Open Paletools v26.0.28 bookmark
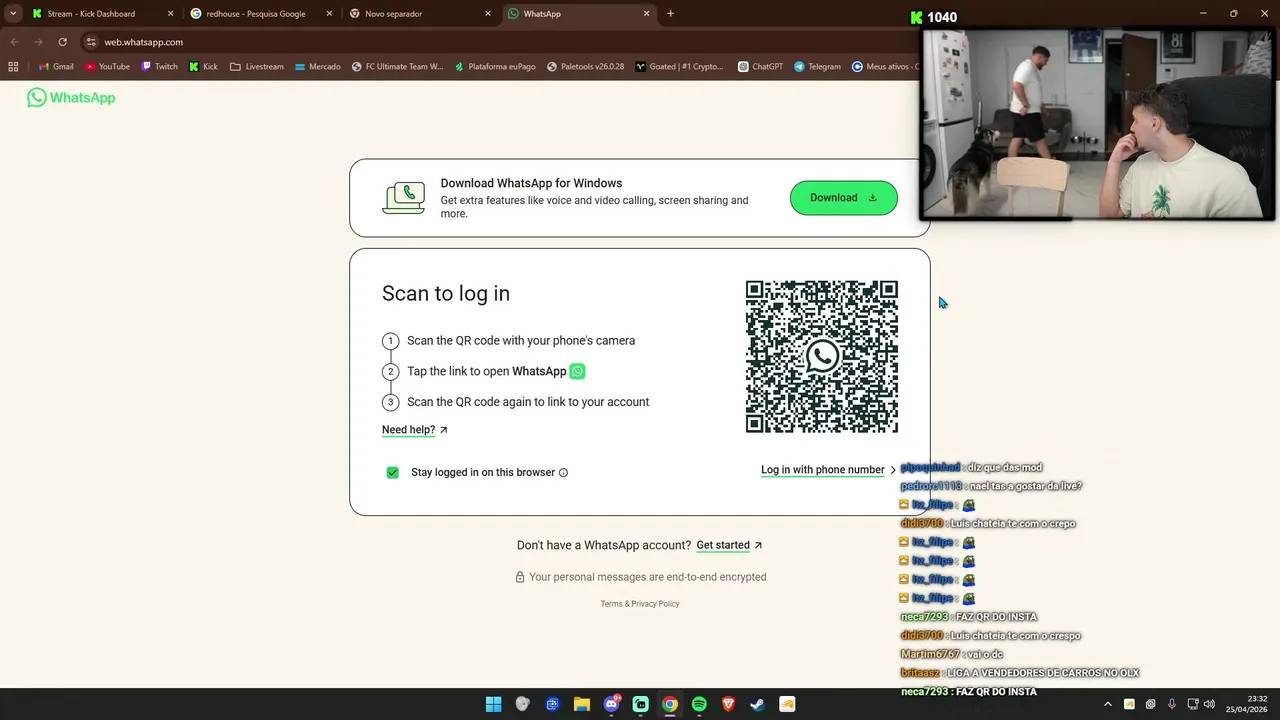 585,67
